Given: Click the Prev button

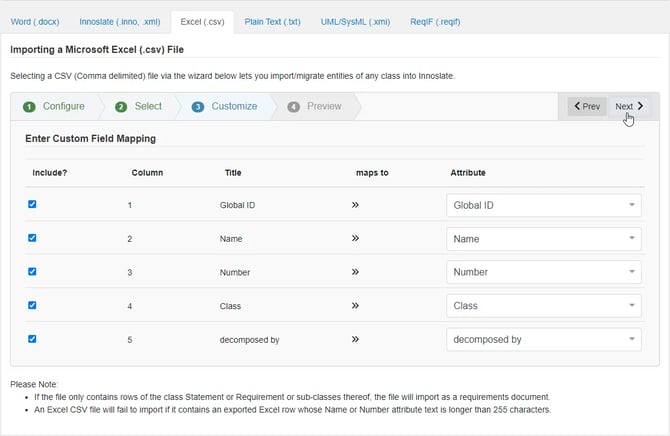Looking at the screenshot, I should (x=587, y=106).
